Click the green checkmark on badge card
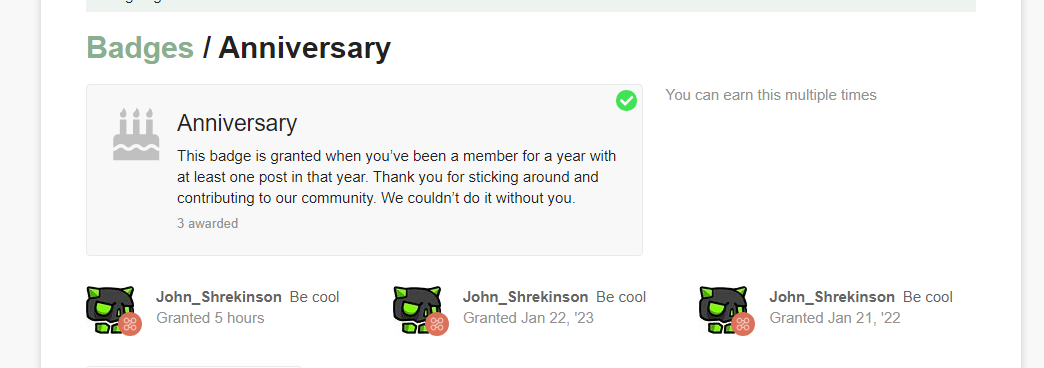 point(626,101)
